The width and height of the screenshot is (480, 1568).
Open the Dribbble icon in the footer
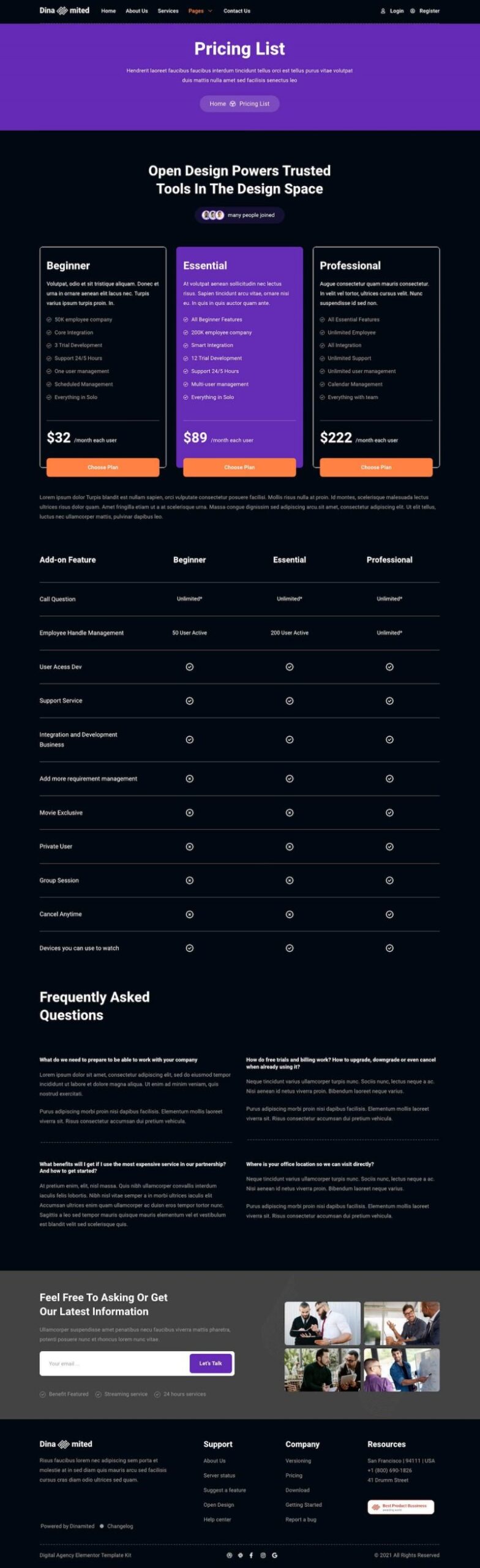point(230,1555)
